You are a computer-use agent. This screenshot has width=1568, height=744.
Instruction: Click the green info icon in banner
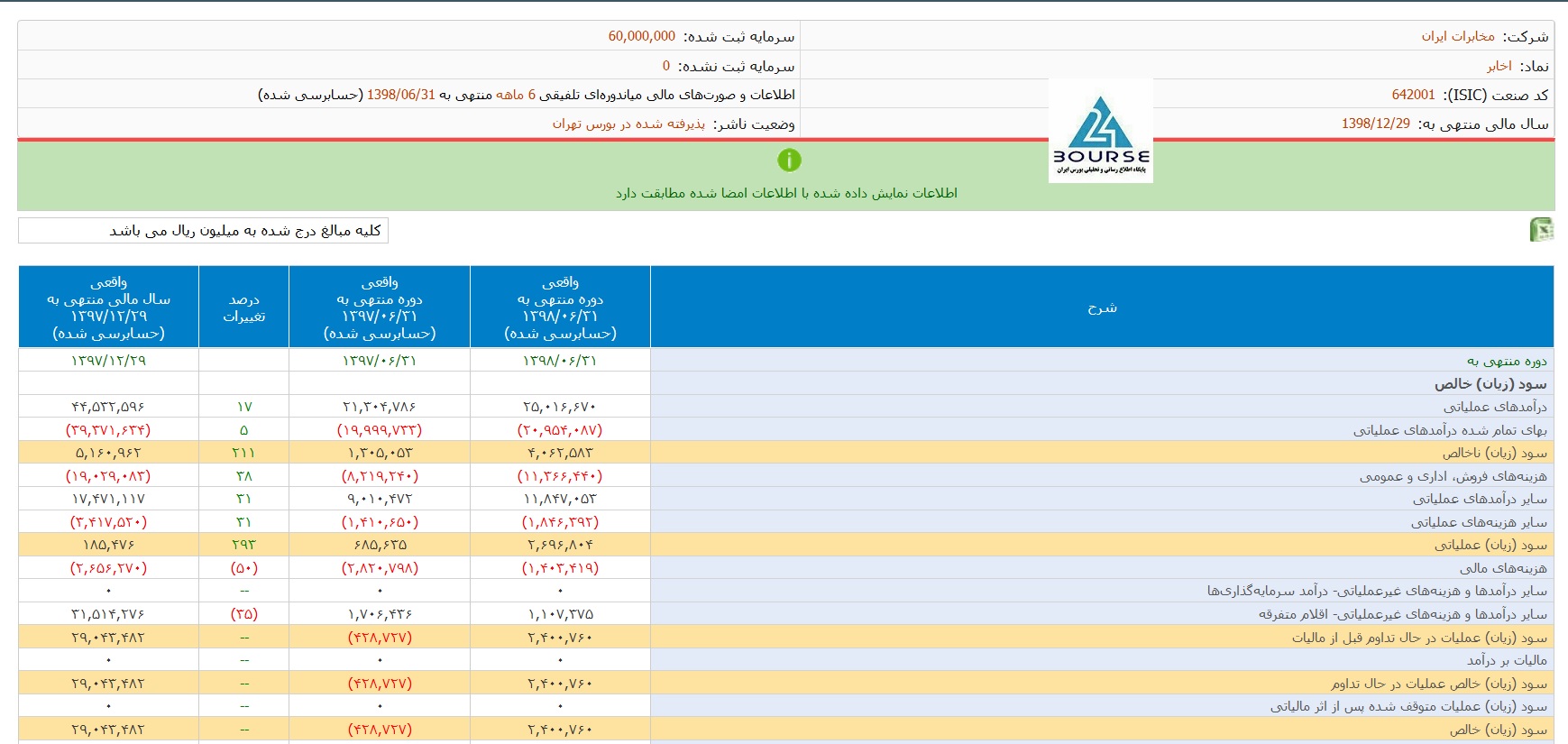pos(789,161)
